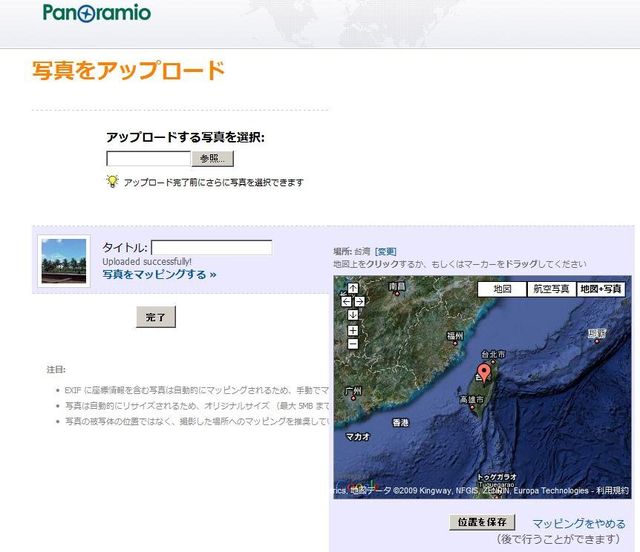Click the lightbulb tip icon
This screenshot has width=640, height=552.
[113, 182]
